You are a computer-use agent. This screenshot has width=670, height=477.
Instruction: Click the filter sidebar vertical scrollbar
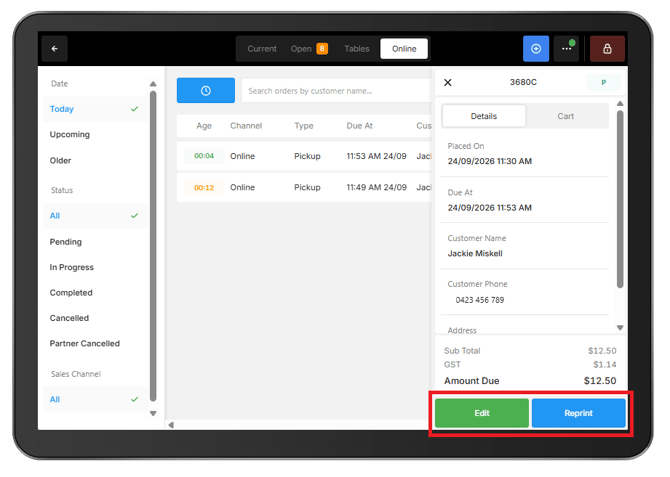pos(153,246)
